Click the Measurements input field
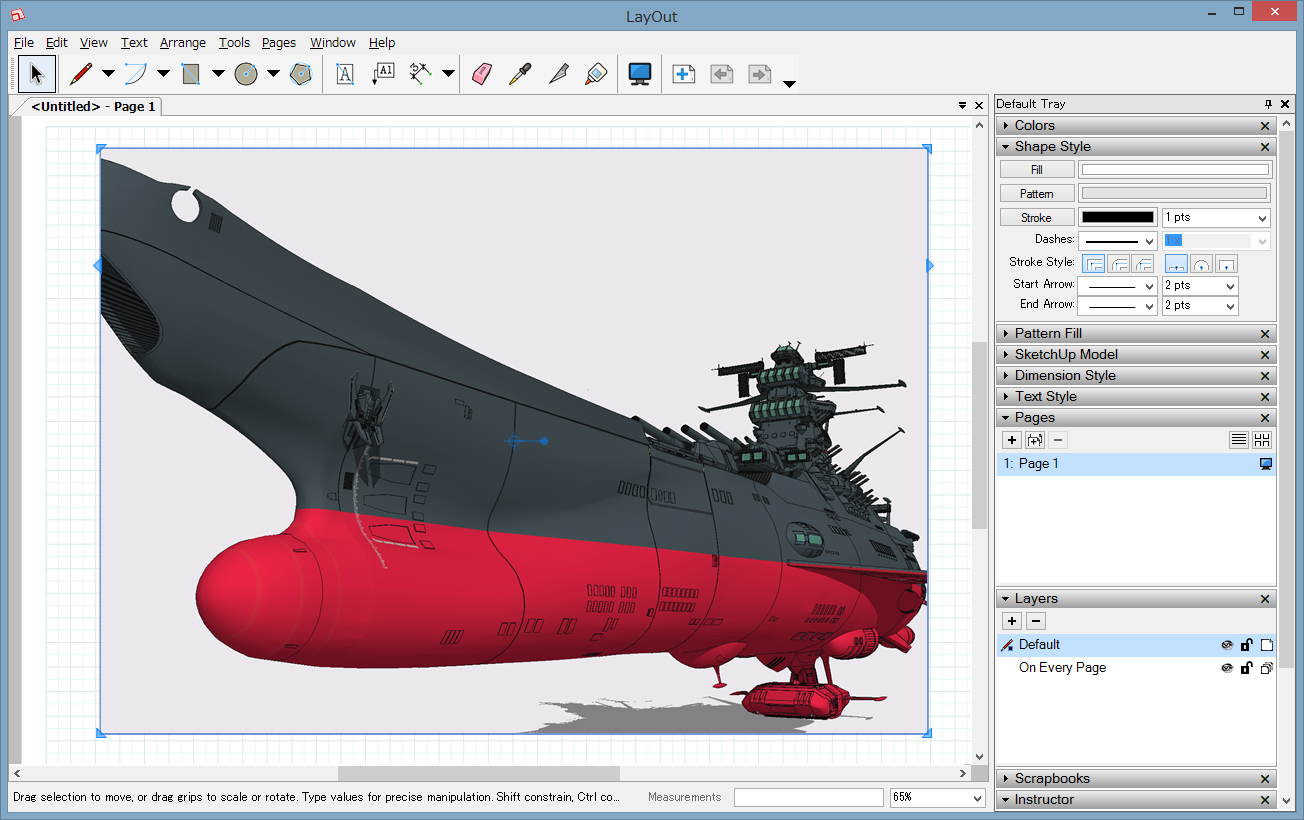This screenshot has width=1304, height=820. pyautogui.click(x=809, y=797)
